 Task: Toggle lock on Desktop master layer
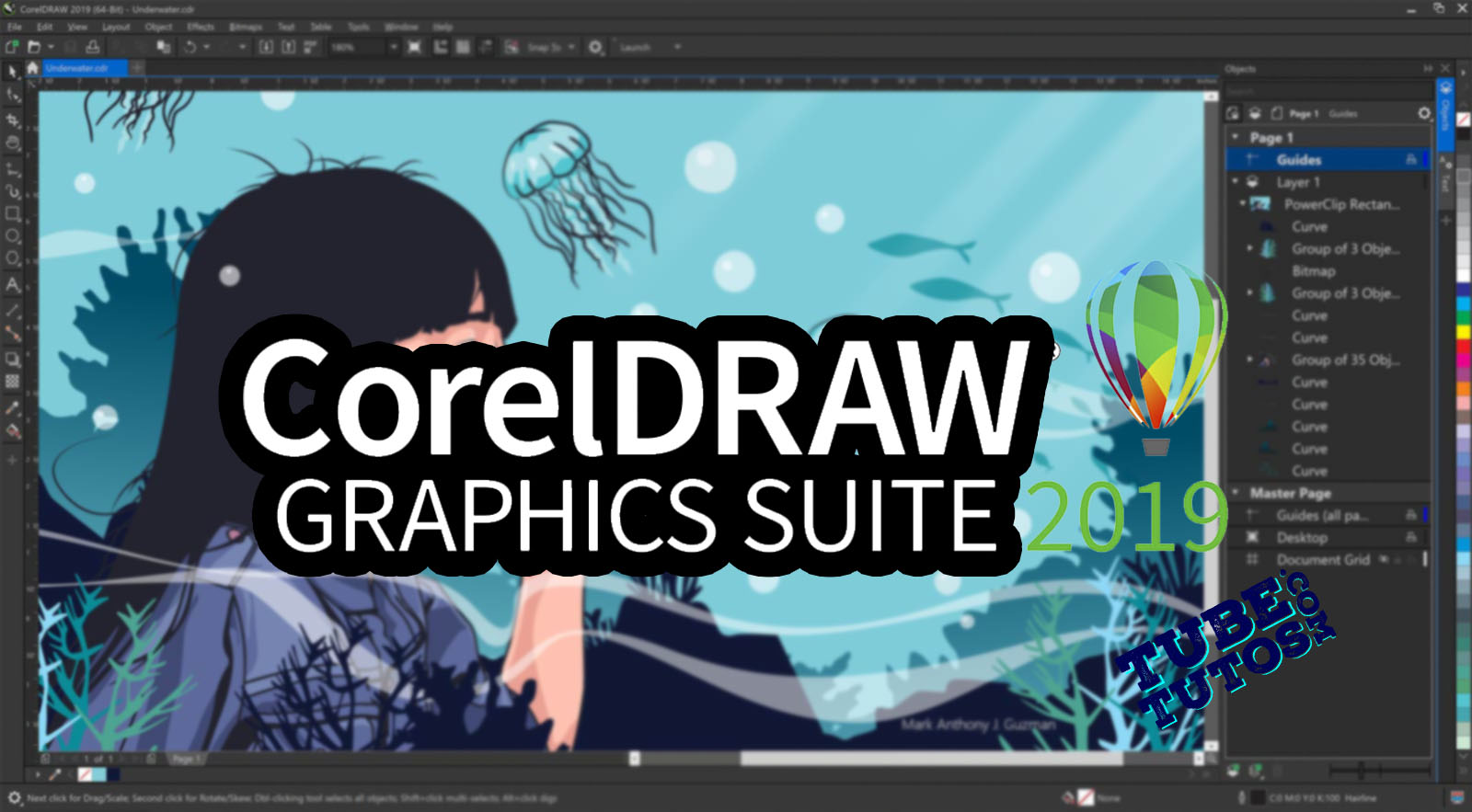pyautogui.click(x=1410, y=537)
